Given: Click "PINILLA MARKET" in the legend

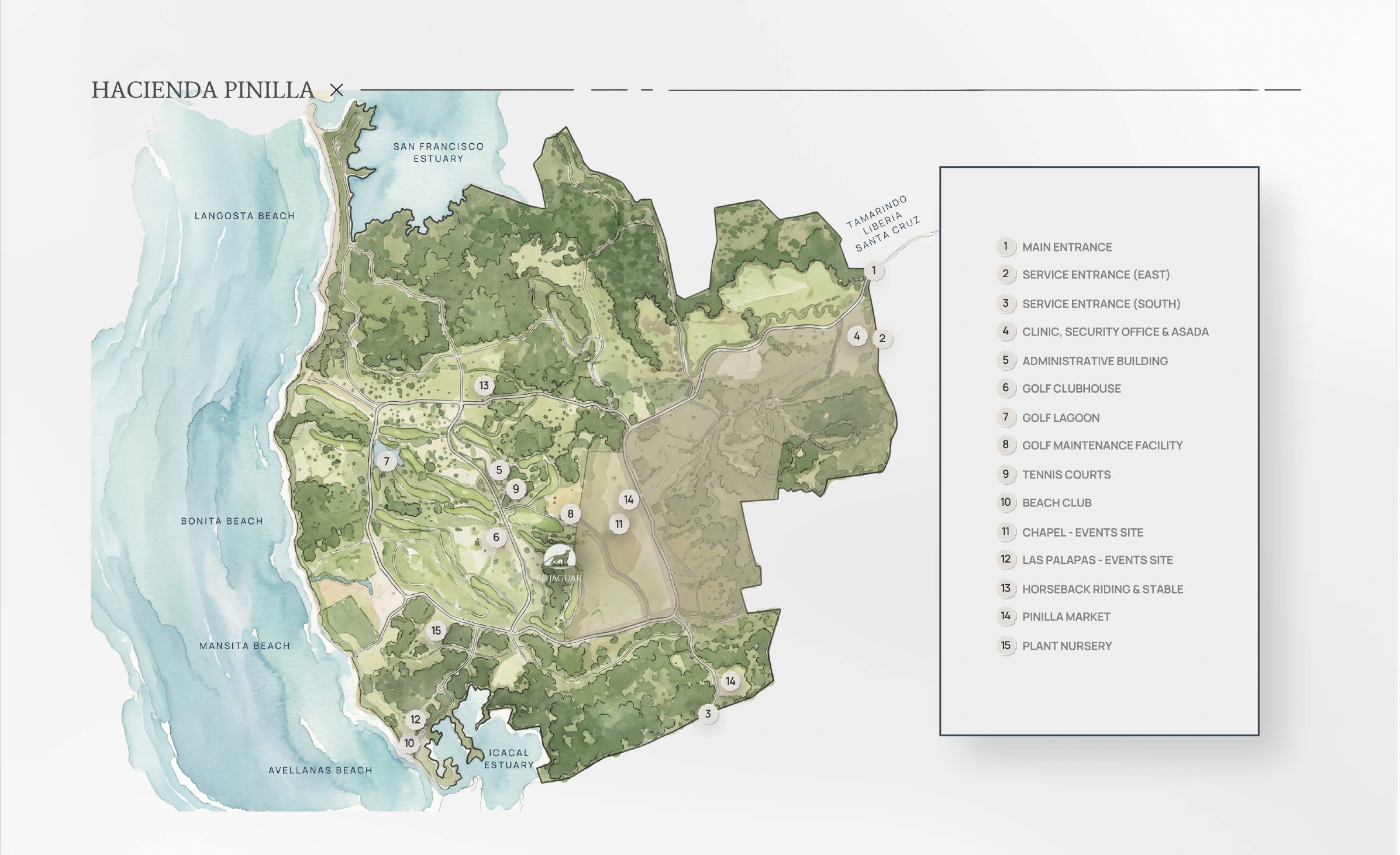Looking at the screenshot, I should 1066,617.
